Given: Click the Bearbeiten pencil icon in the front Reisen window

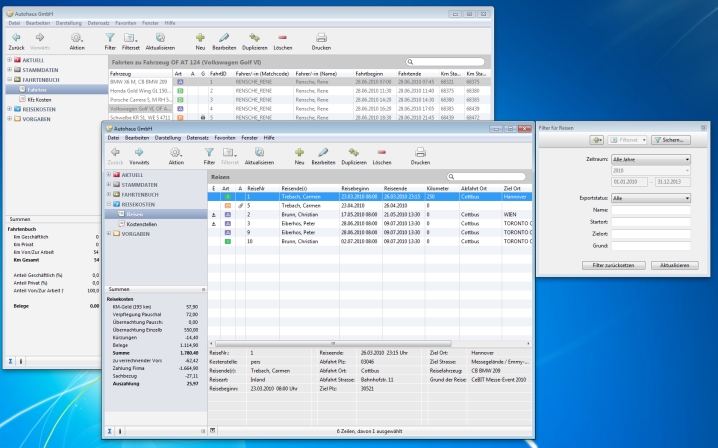Looking at the screenshot, I should pyautogui.click(x=324, y=152).
